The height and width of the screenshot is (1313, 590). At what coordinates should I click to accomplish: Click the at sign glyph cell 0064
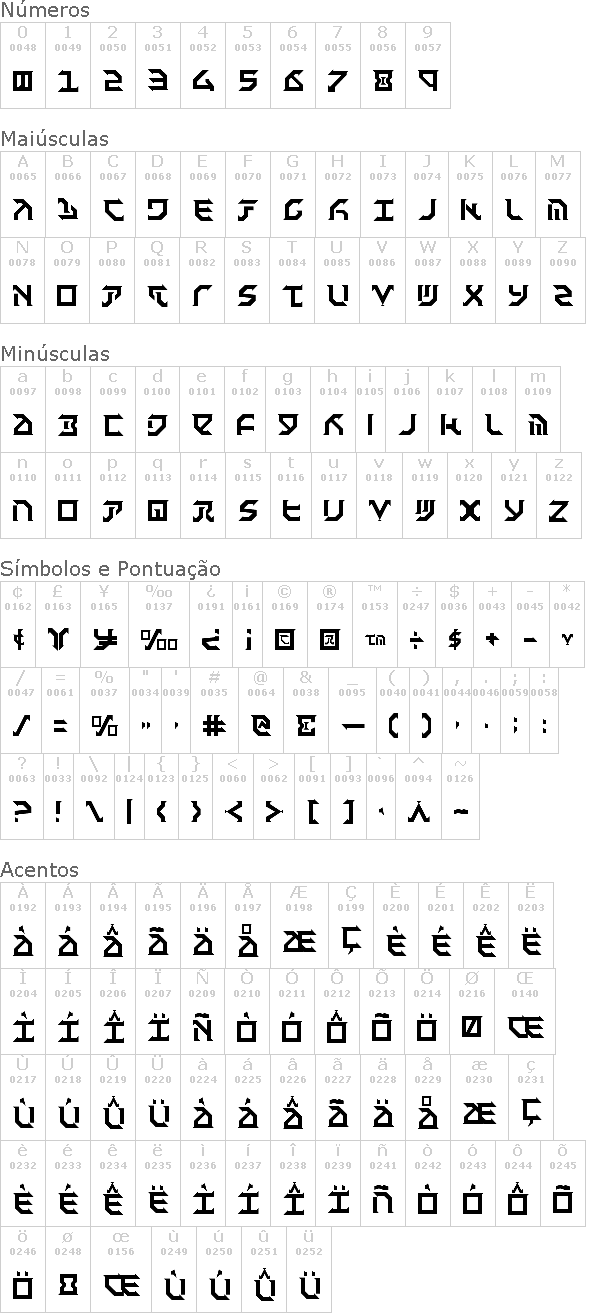click(262, 710)
